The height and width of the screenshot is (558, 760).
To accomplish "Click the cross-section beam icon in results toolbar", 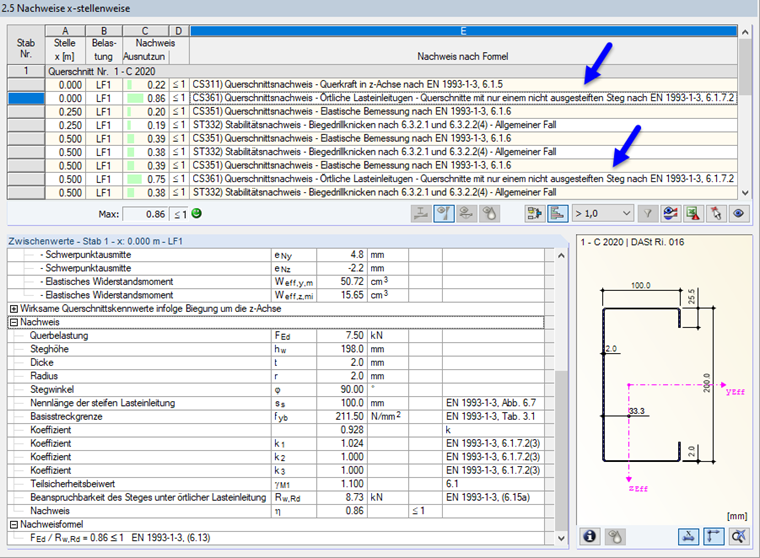I will tap(421, 214).
